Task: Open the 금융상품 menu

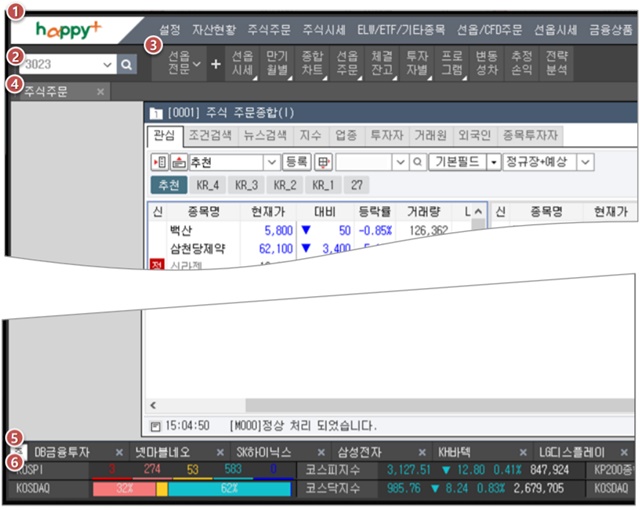Action: tap(610, 29)
